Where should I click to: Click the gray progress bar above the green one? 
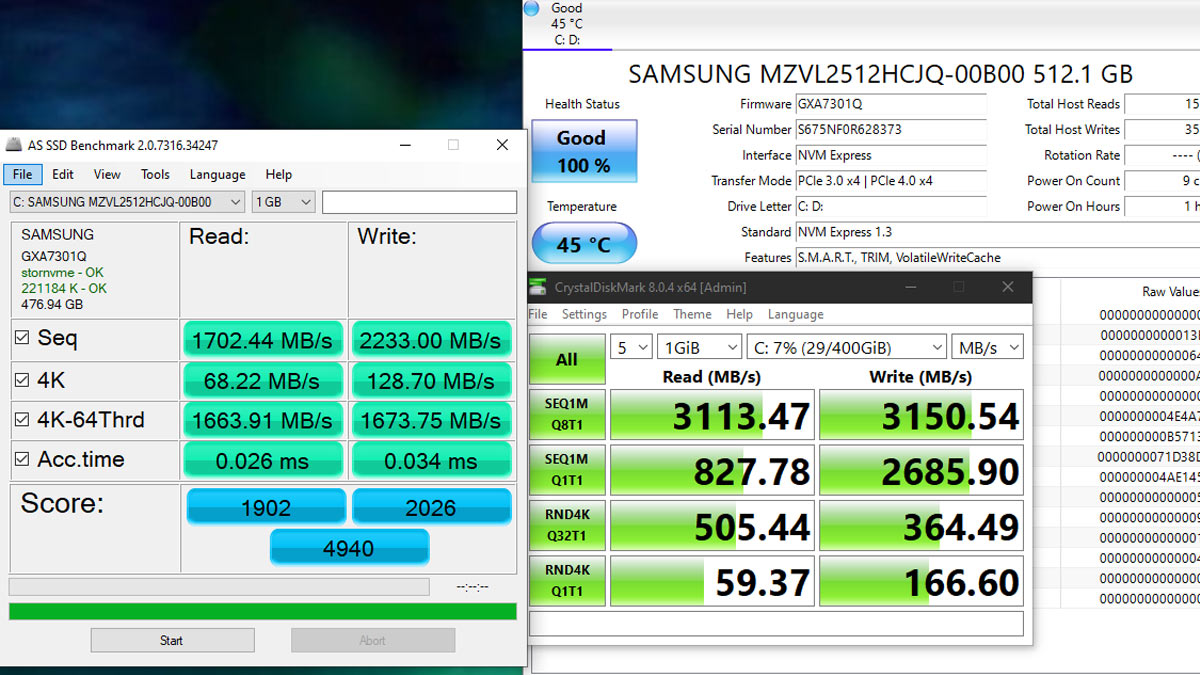[x=219, y=587]
